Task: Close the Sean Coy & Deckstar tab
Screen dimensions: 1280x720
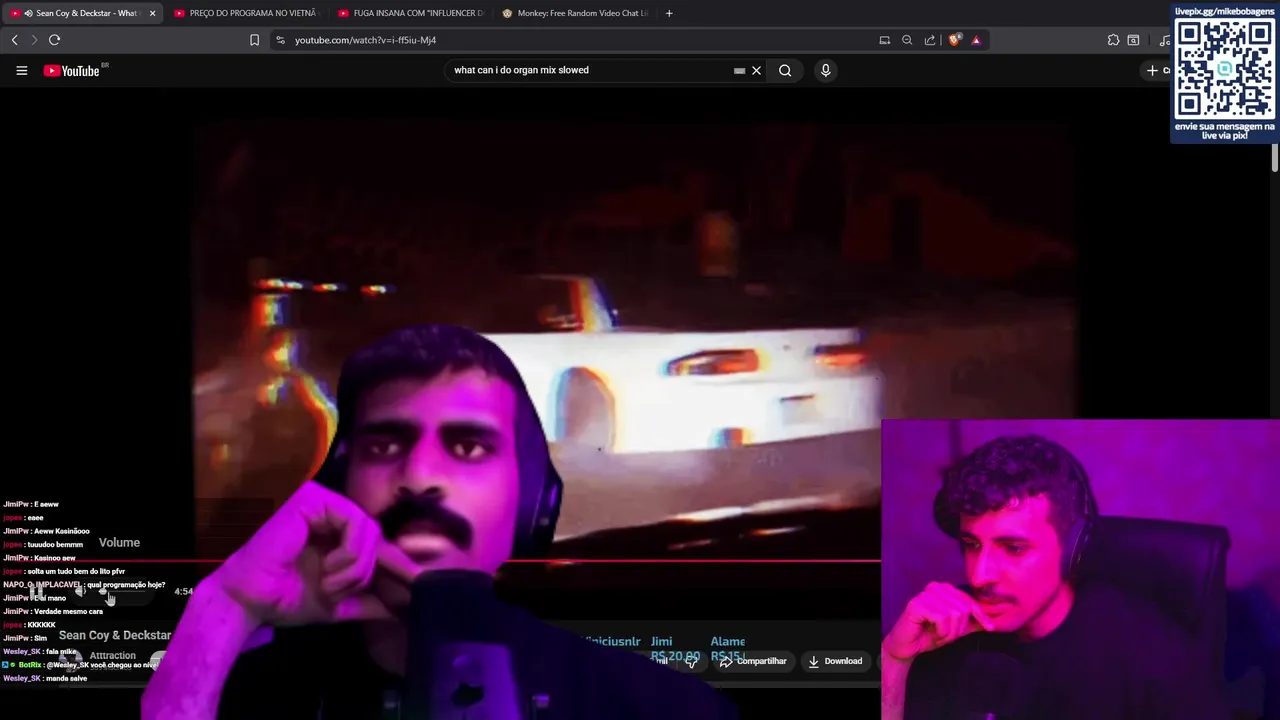Action: coord(152,13)
